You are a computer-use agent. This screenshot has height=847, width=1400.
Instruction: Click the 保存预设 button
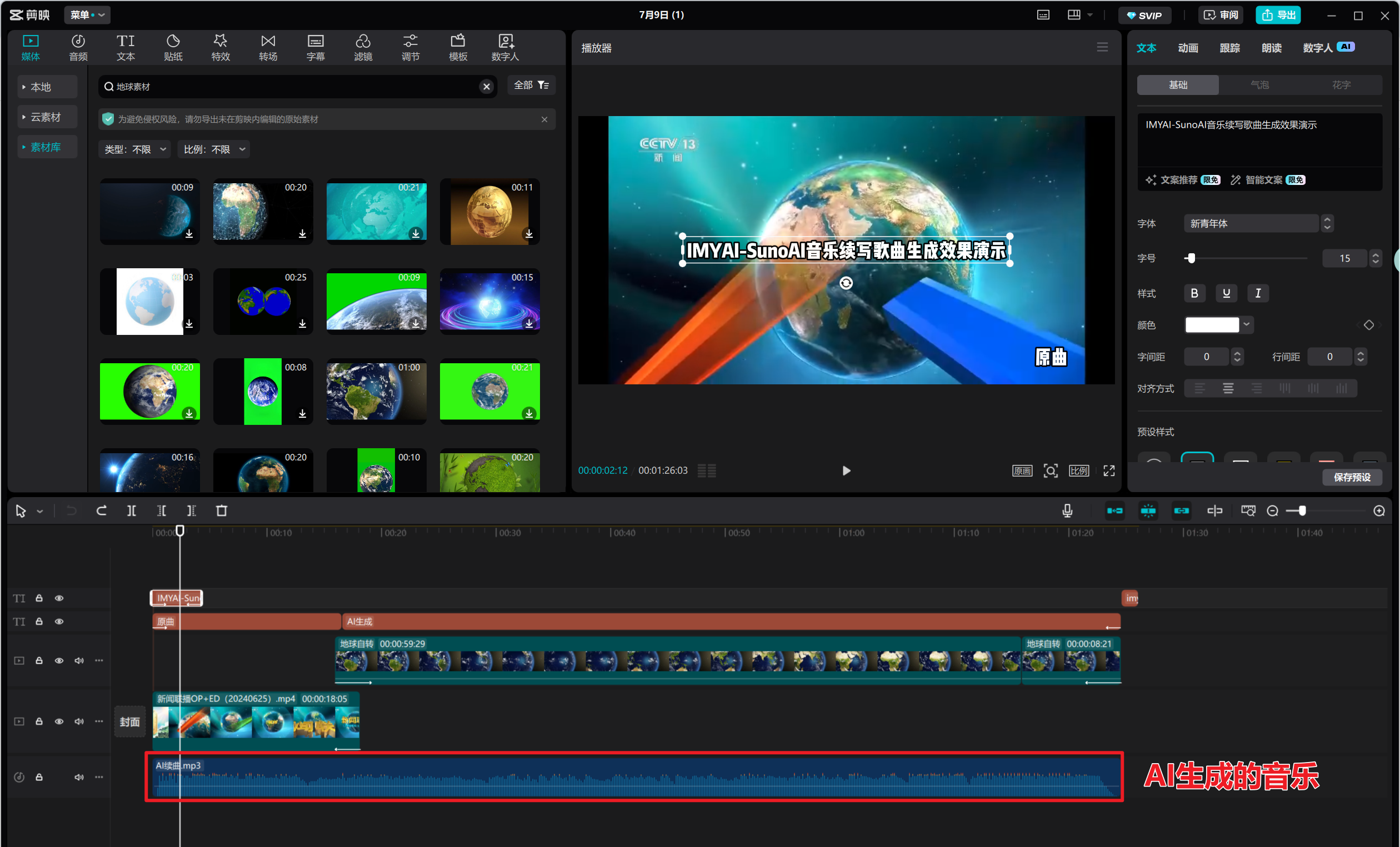click(1352, 477)
